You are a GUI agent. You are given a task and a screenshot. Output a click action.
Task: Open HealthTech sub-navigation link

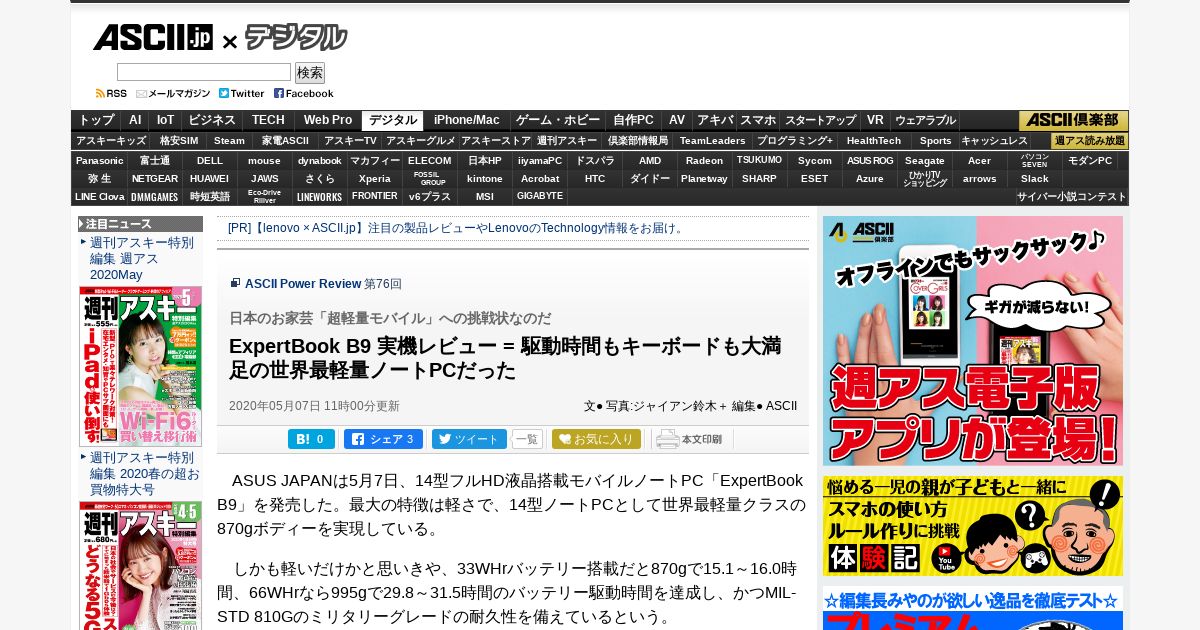(874, 141)
